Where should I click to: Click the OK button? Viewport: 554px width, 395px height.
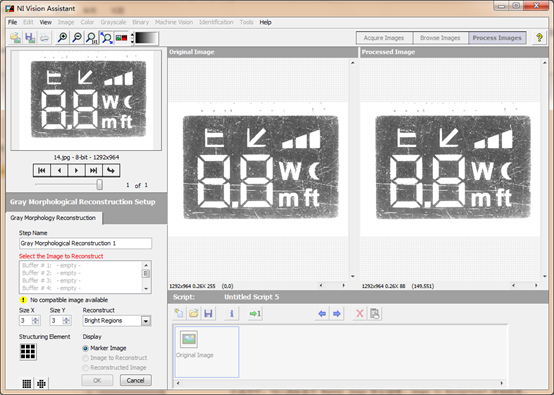click(97, 380)
